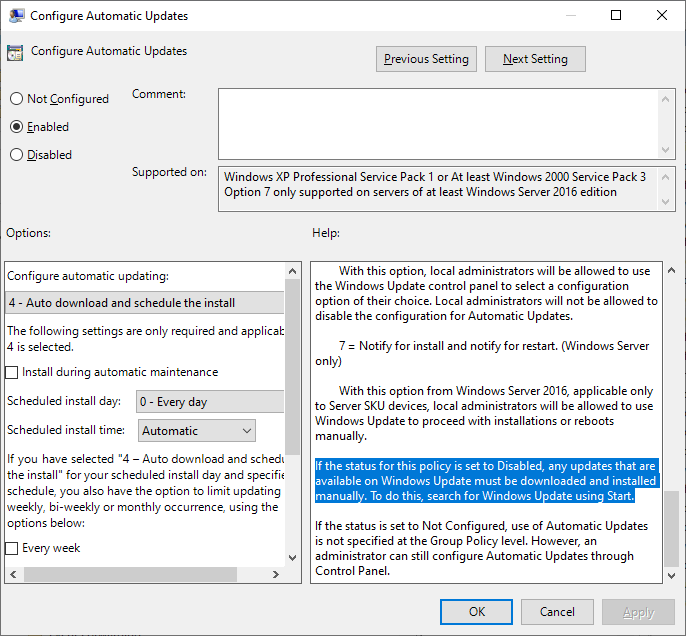This screenshot has width=686, height=636.
Task: Click the policy icon beside the heading
Action: (15, 53)
